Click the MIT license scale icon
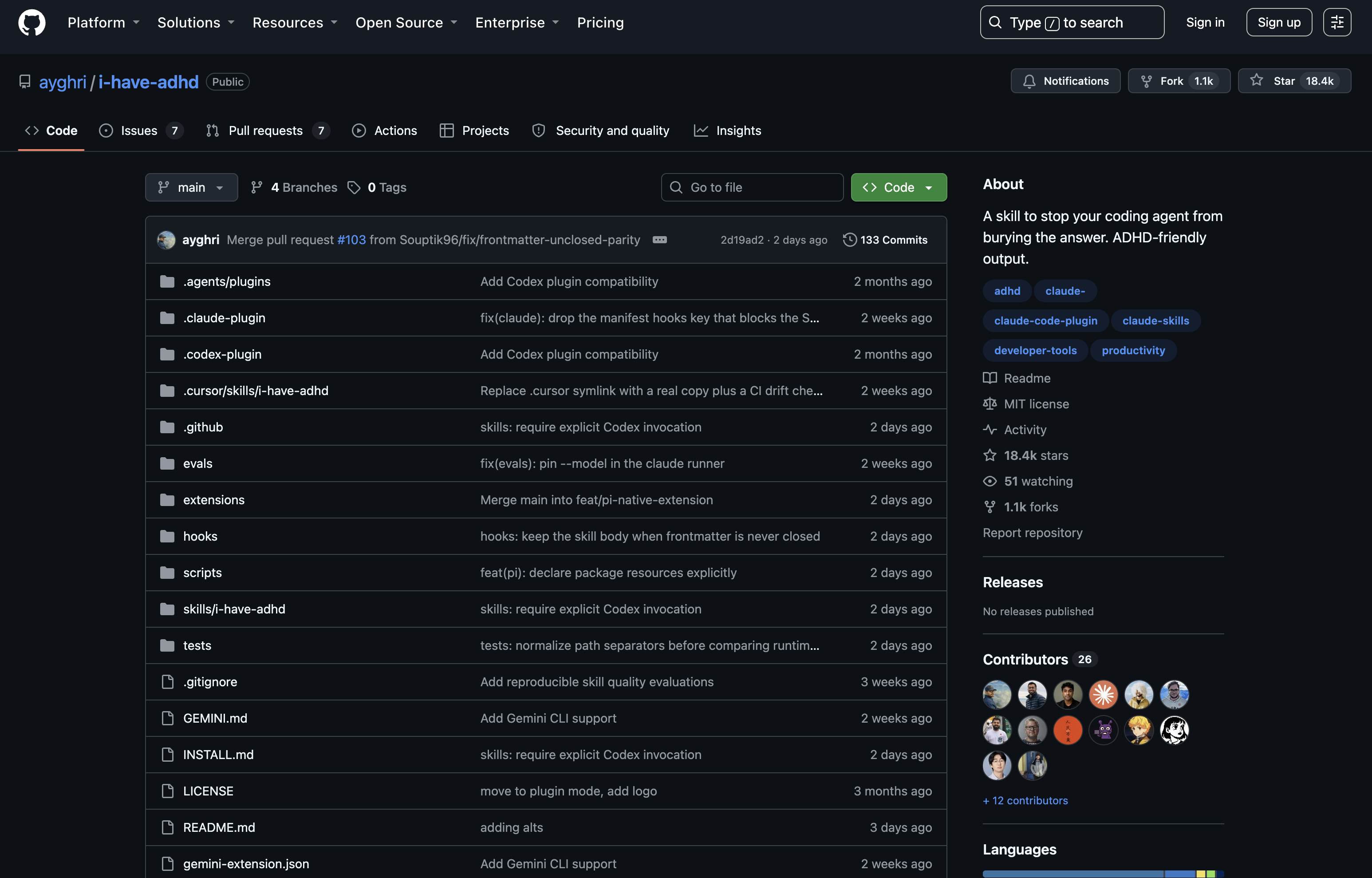This screenshot has width=1372, height=878. pos(990,403)
